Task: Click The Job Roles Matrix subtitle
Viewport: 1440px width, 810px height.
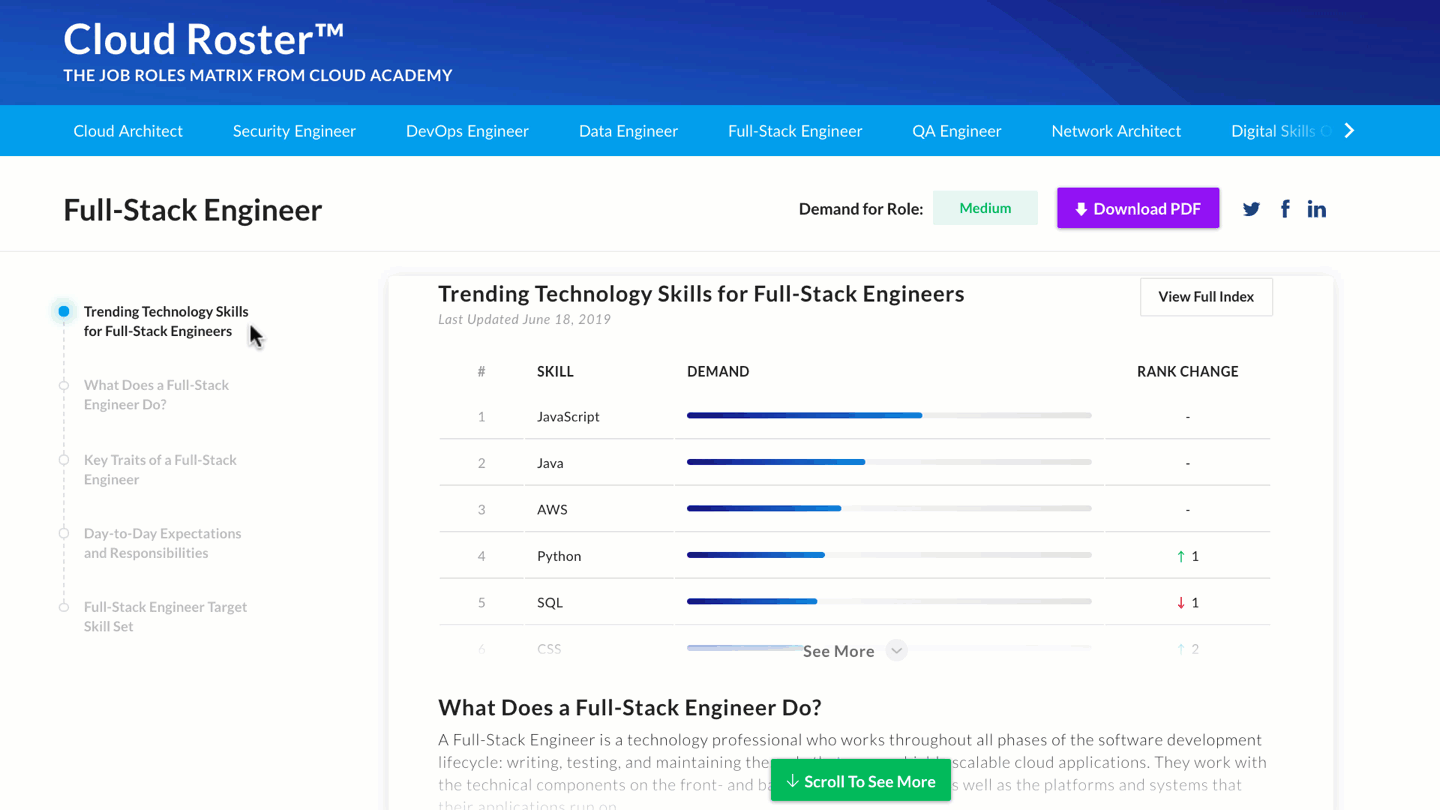Action: pyautogui.click(x=258, y=75)
